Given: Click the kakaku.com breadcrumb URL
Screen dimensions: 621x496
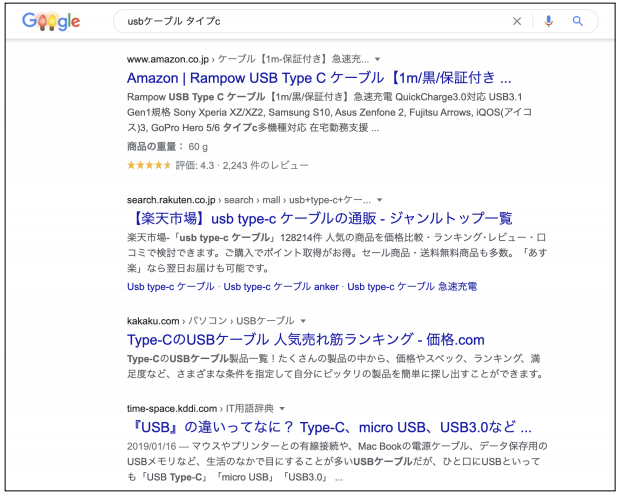Looking at the screenshot, I should click(153, 321).
